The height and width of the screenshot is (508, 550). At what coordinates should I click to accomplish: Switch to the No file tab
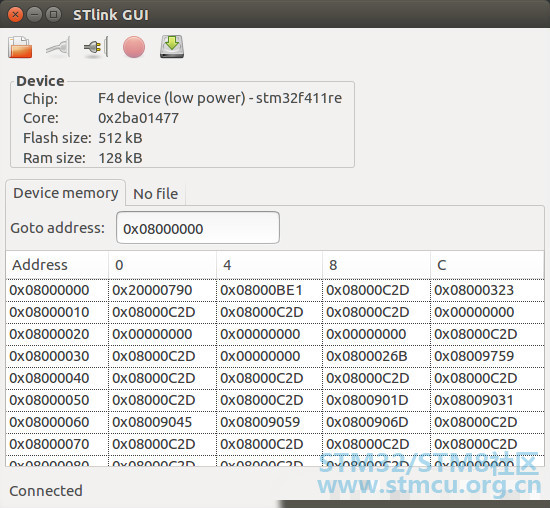(x=155, y=194)
